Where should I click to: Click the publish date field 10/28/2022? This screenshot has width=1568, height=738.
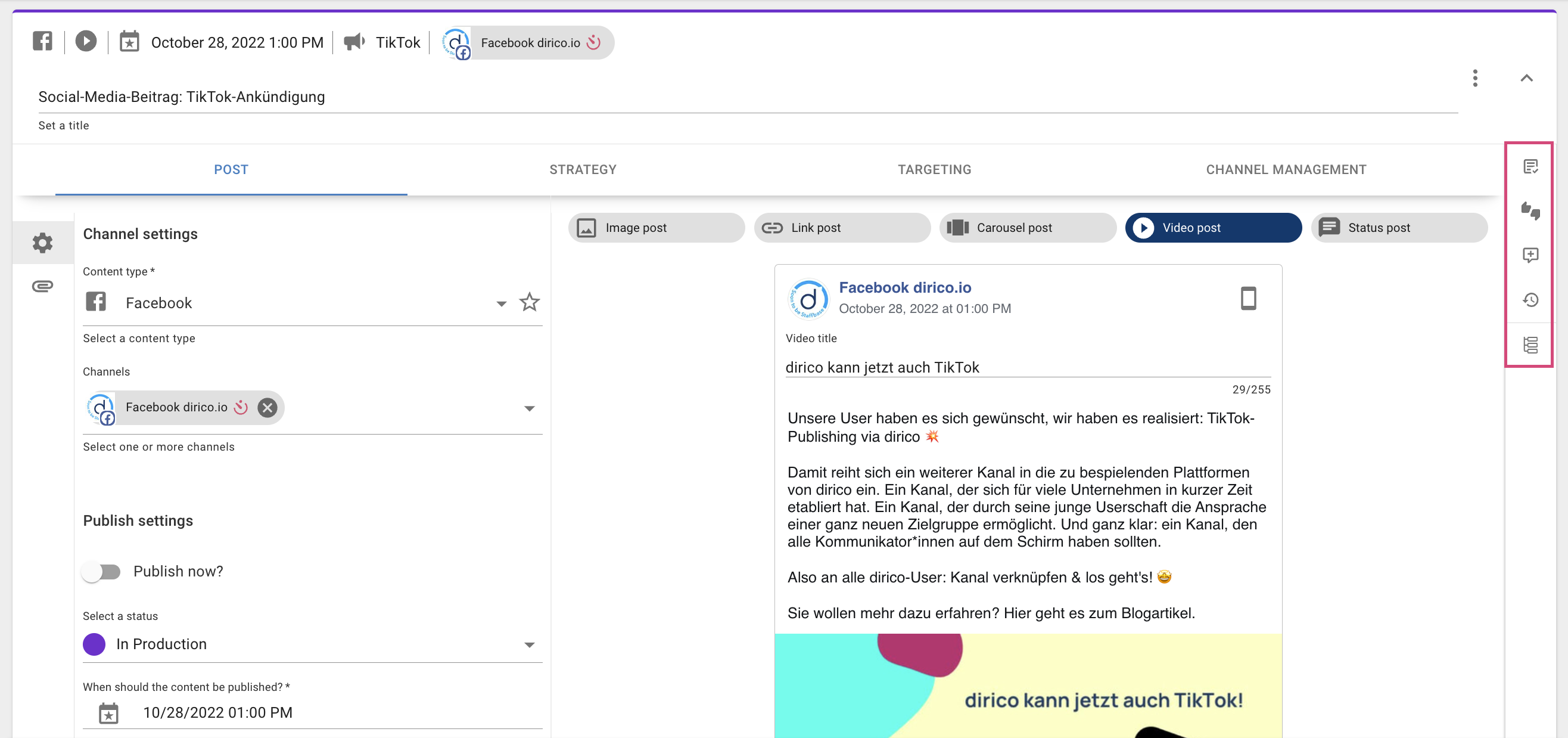click(217, 712)
